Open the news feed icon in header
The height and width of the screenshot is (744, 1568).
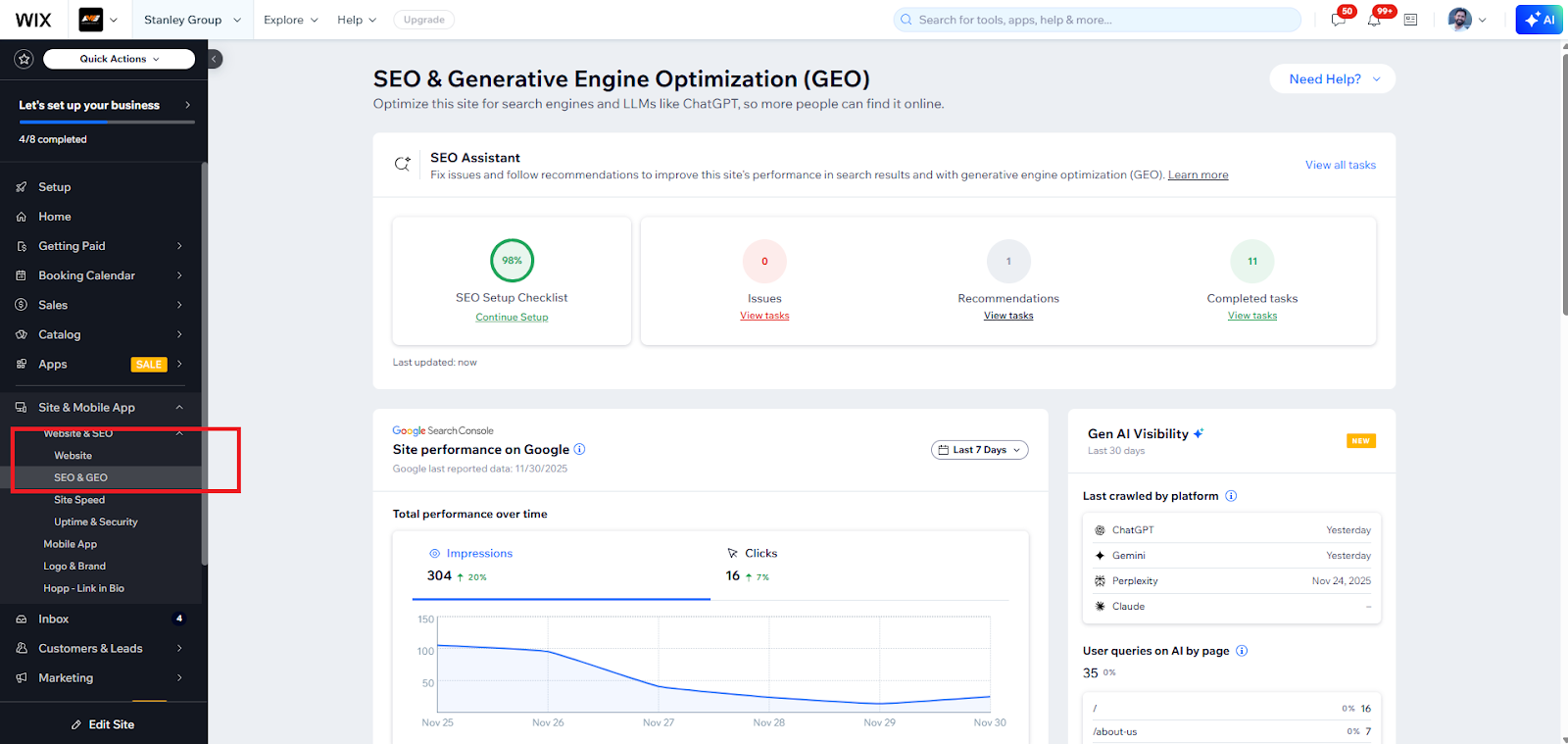[1410, 20]
